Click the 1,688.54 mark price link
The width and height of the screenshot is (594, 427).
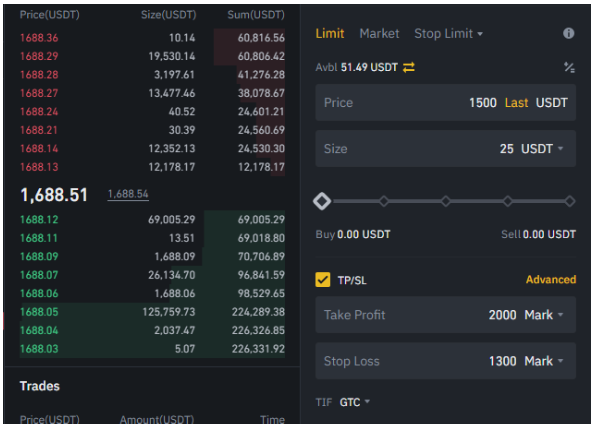[128, 194]
